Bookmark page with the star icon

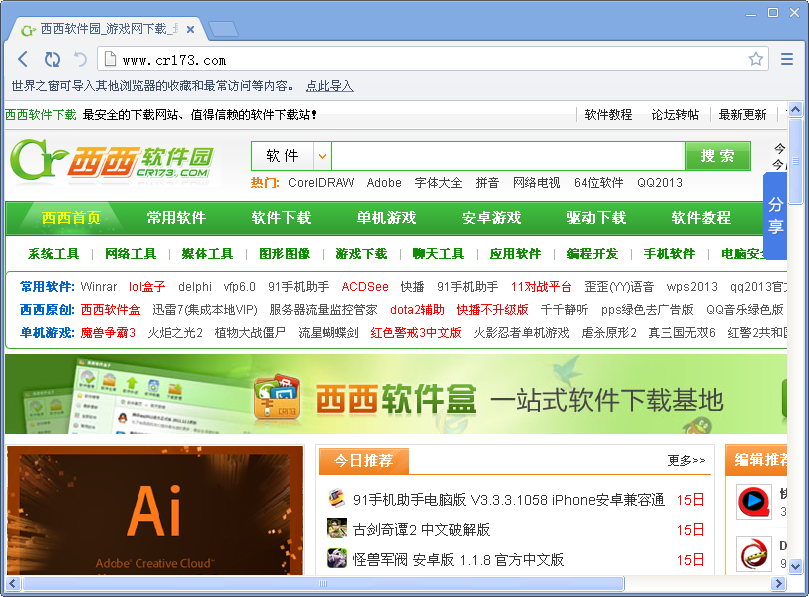point(755,59)
